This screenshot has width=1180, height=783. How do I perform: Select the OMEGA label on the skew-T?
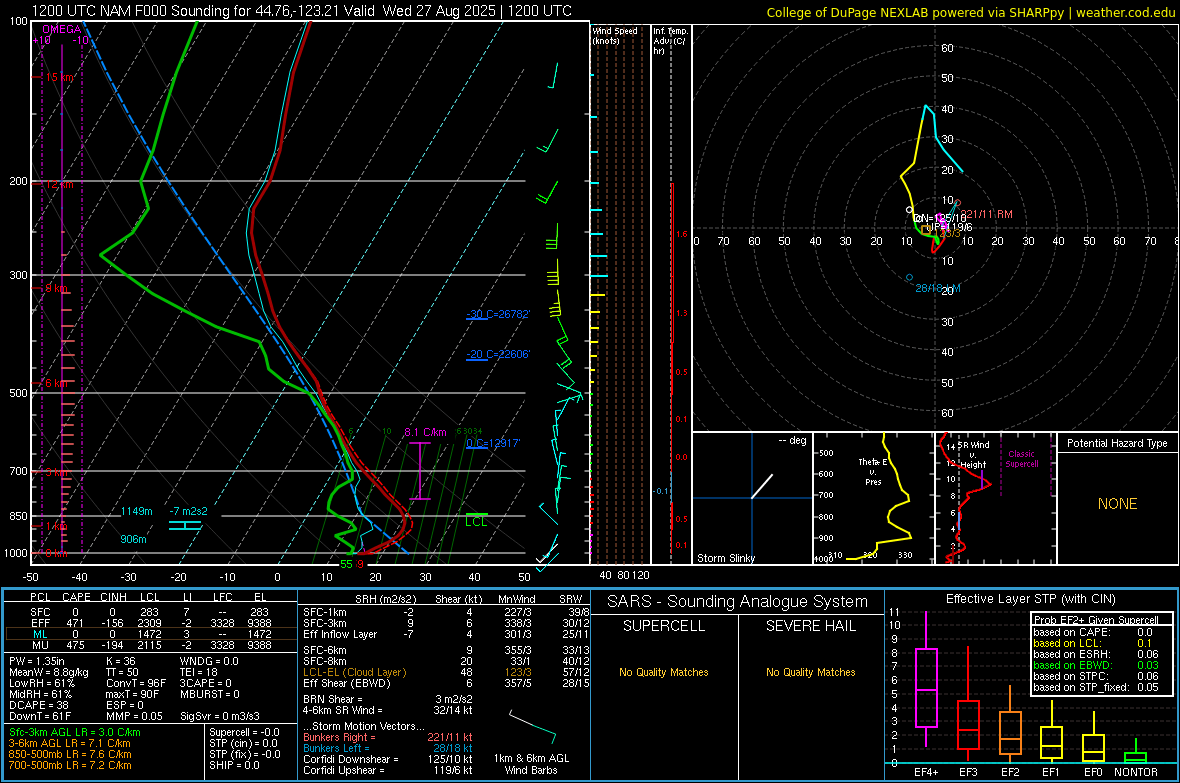point(62,29)
